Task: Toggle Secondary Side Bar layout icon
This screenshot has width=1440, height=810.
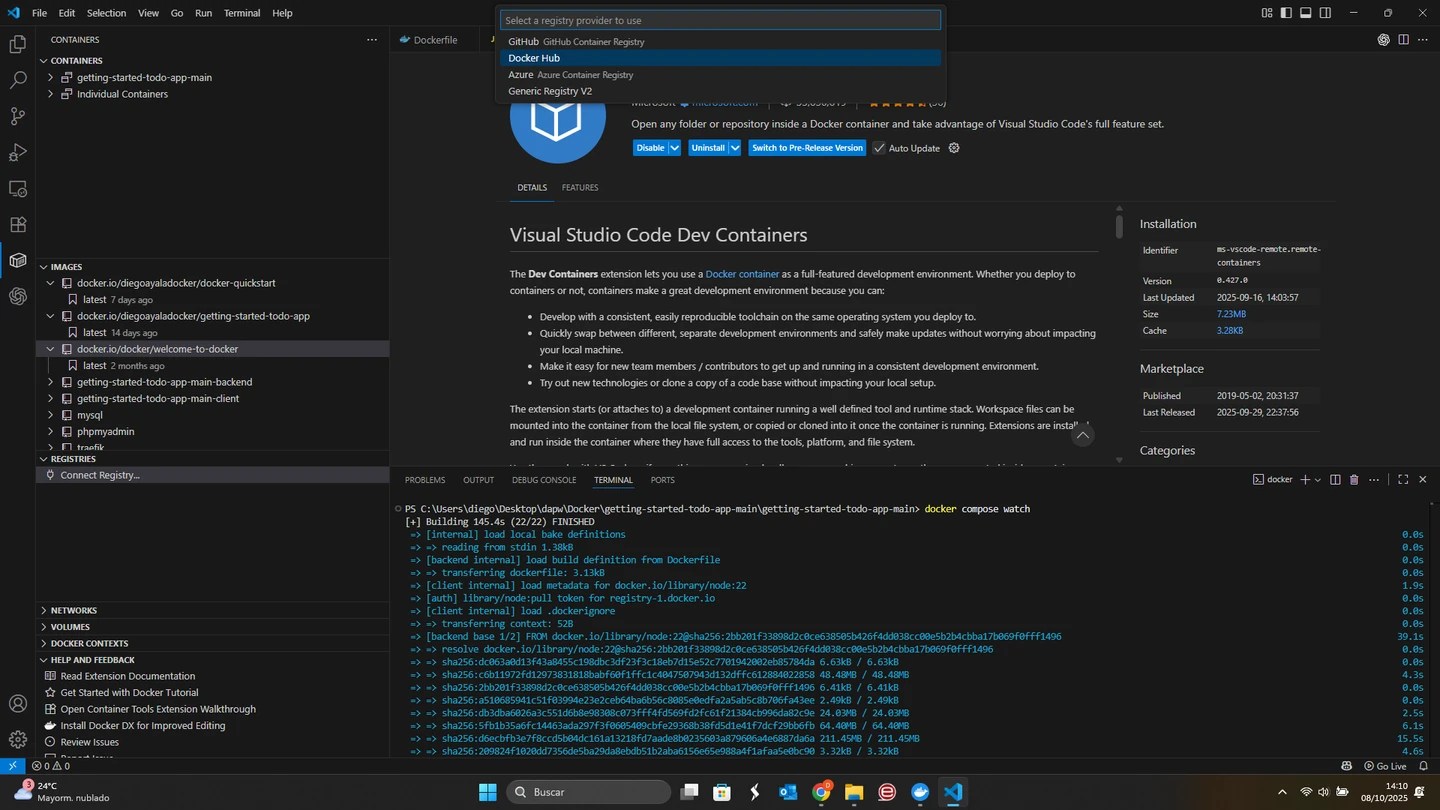Action: [x=1325, y=13]
